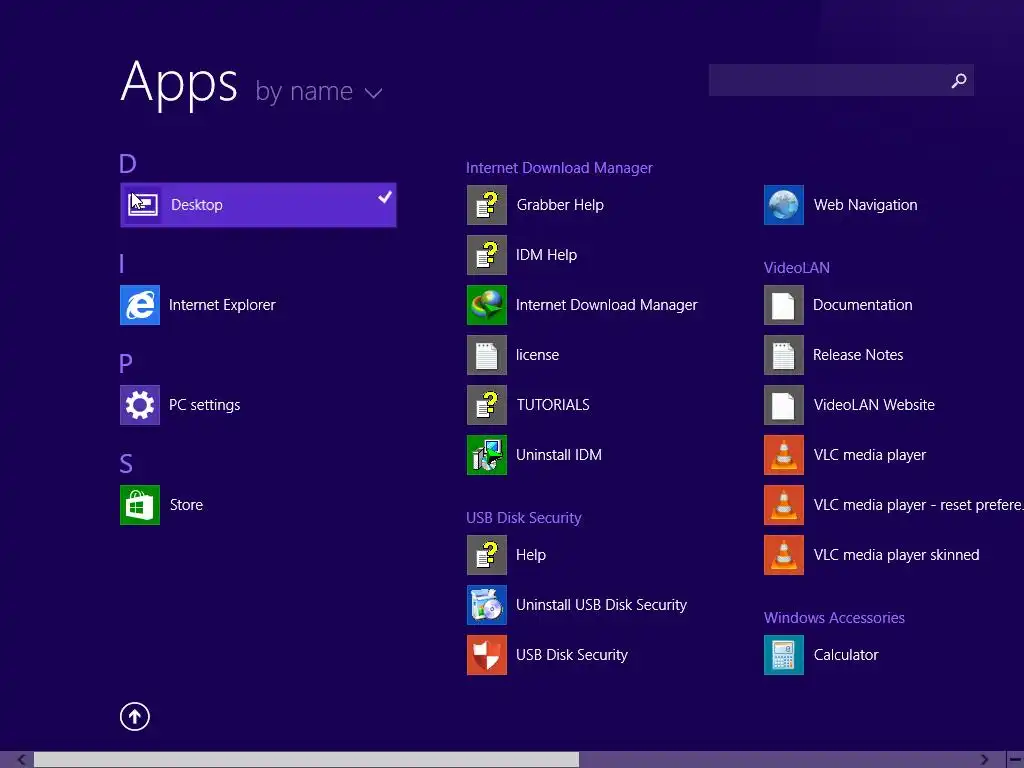
Task: Click the 'license' label
Action: point(537,355)
